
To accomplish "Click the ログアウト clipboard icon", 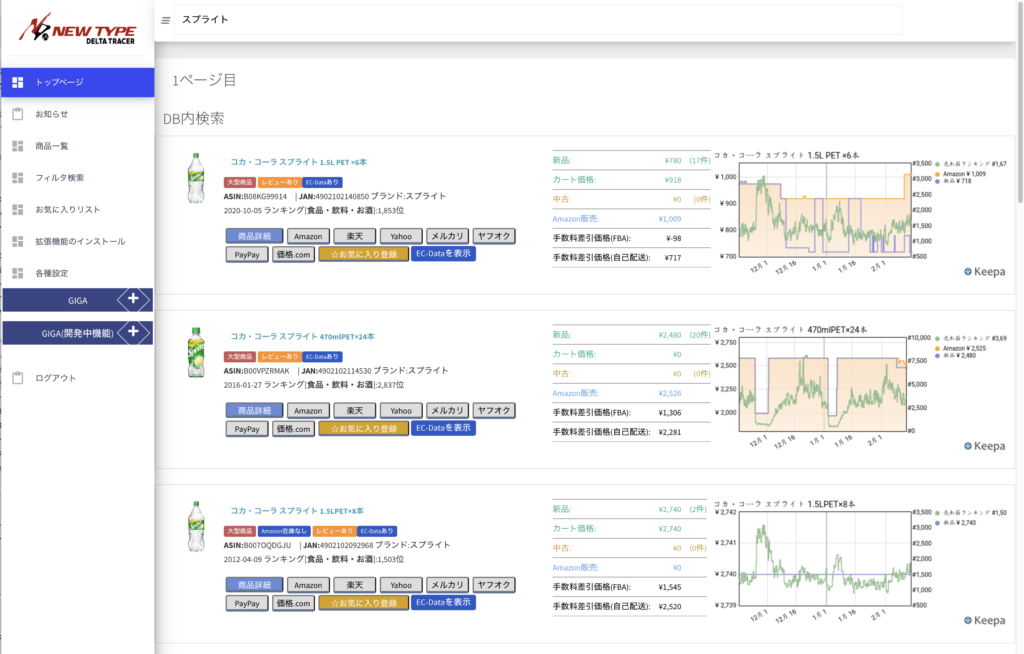I will tap(18, 378).
